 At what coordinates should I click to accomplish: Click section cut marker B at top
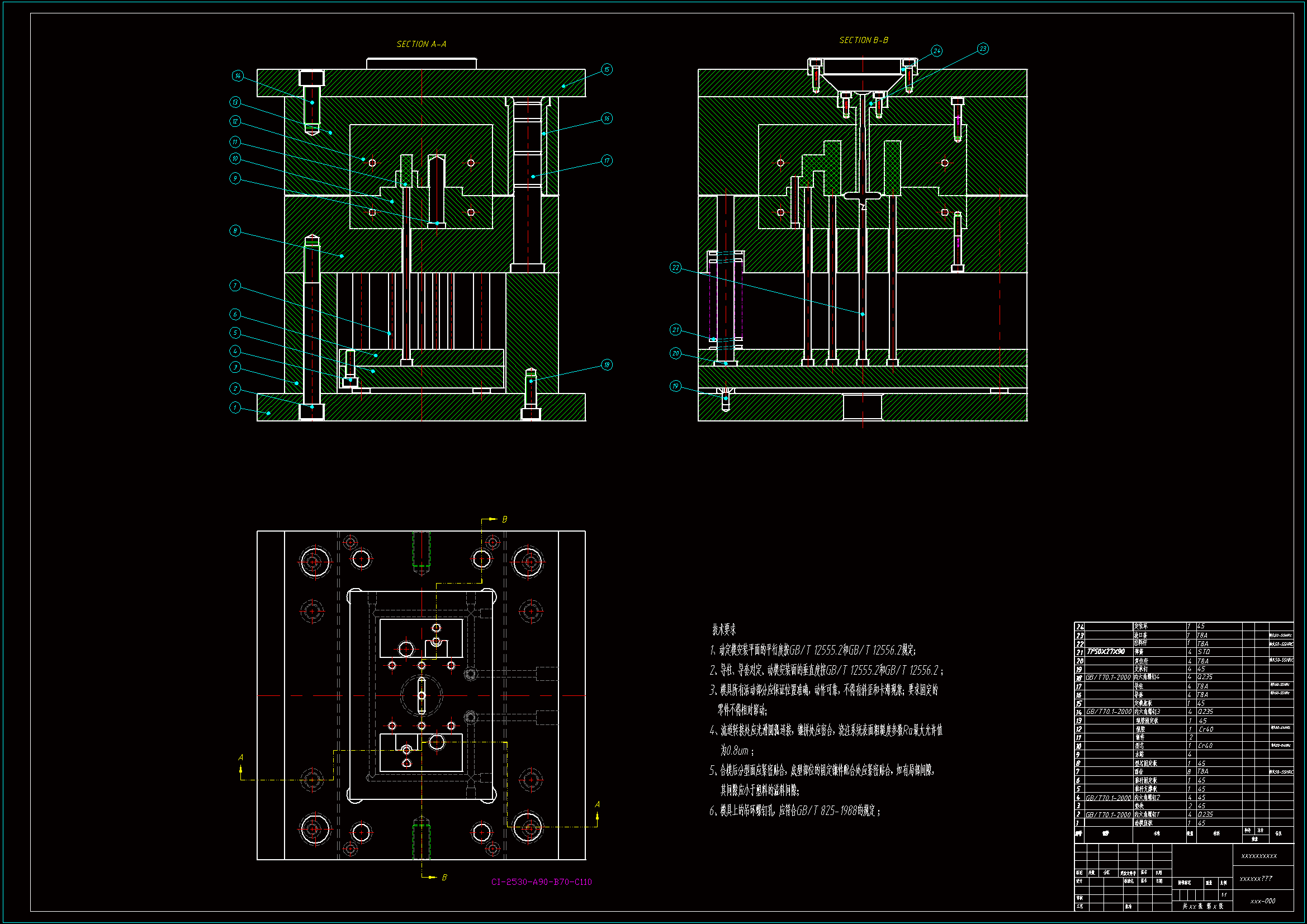tap(504, 519)
